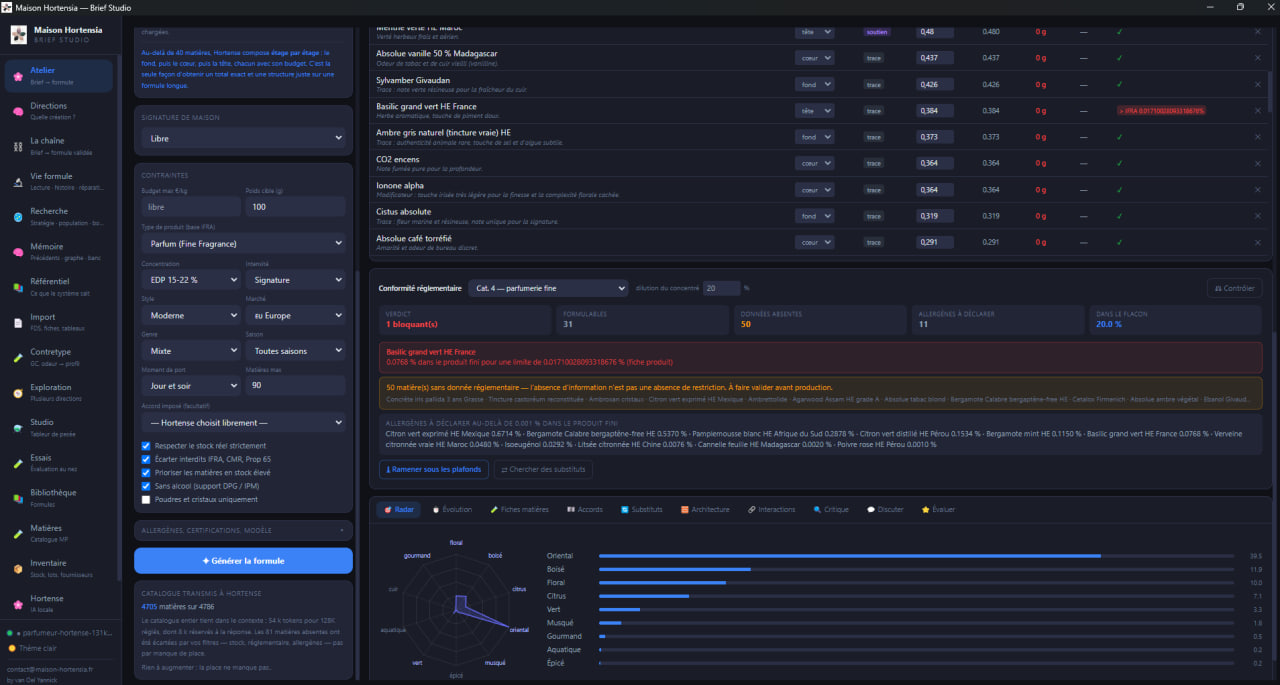Image resolution: width=1280 pixels, height=685 pixels.
Task: Open the Atelier section icon in sidebar
Action: pyautogui.click(x=18, y=76)
